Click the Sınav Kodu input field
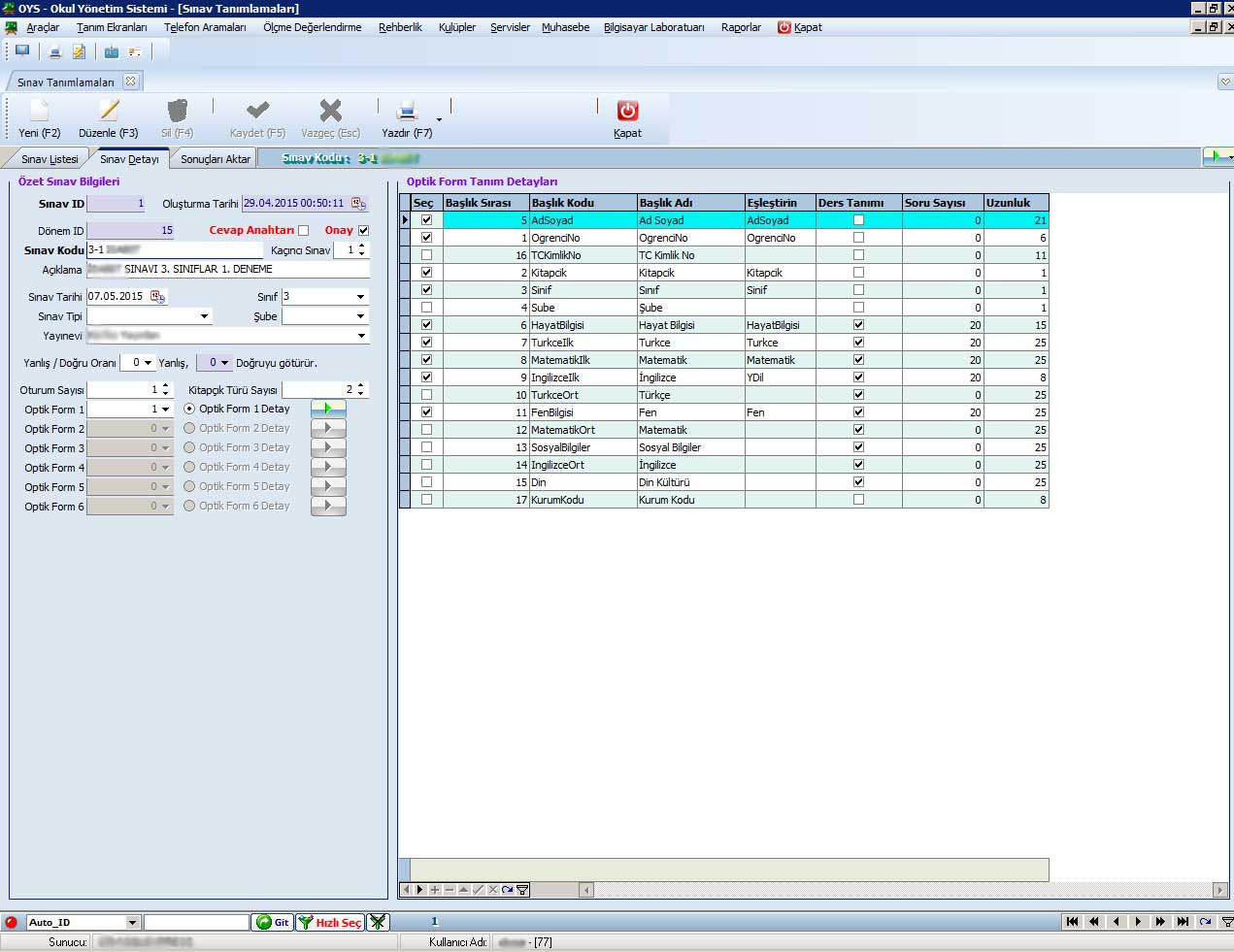Screen dimensions: 1234x952 coord(174,250)
